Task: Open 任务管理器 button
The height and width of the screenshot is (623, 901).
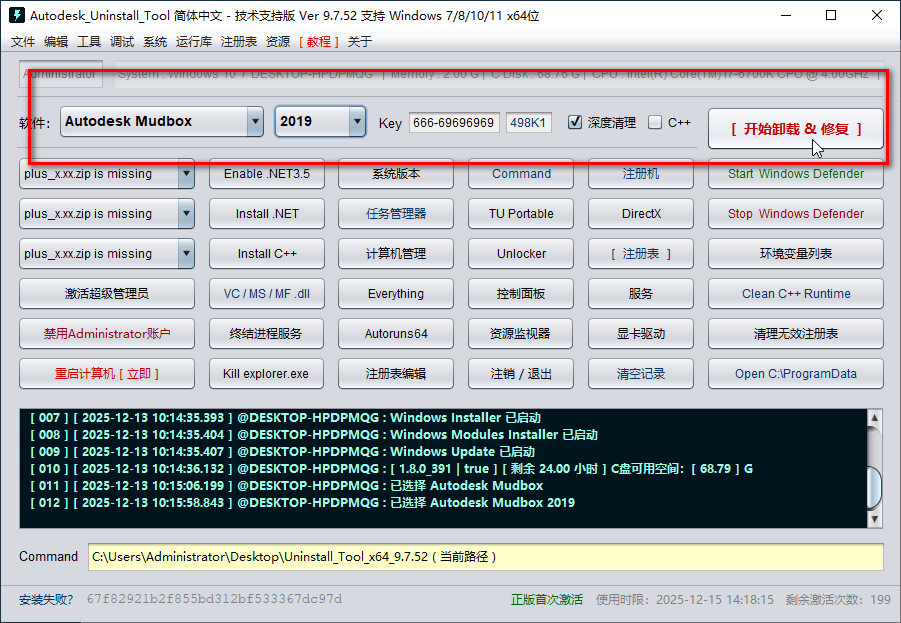Action: tap(396, 214)
